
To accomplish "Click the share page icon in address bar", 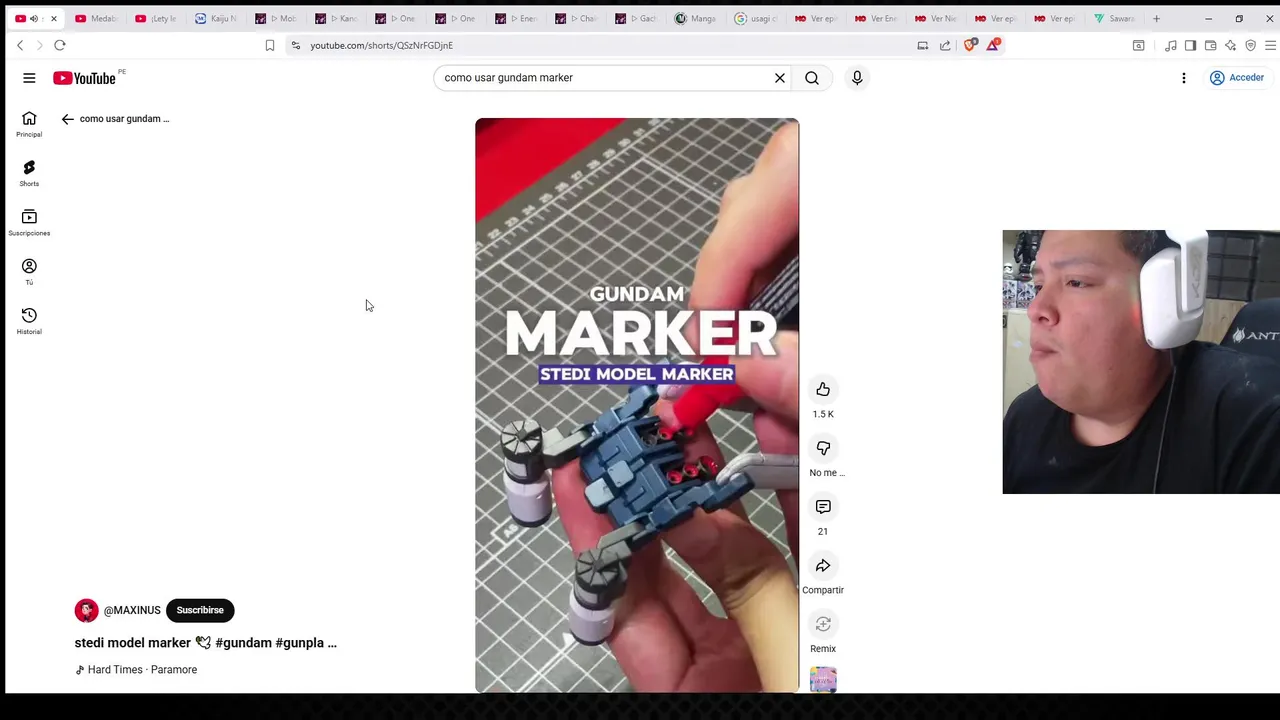I will coord(945,45).
